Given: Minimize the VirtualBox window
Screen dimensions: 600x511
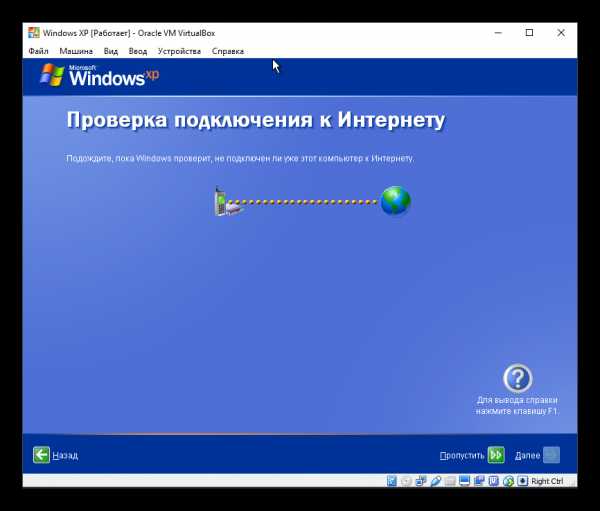Looking at the screenshot, I should 498,33.
